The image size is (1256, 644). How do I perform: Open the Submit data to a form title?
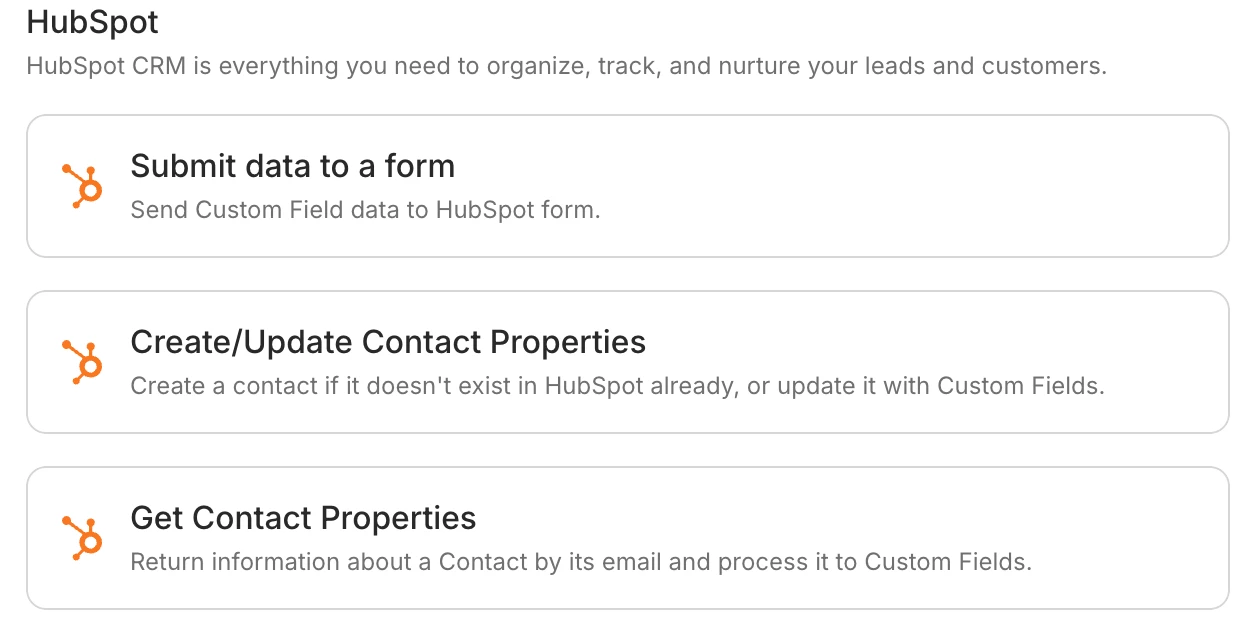(x=292, y=166)
